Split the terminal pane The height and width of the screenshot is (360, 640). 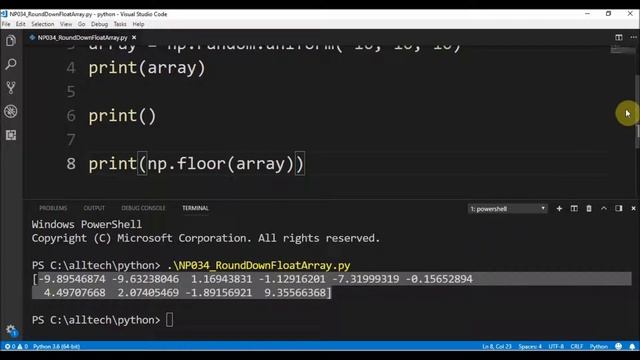tap(574, 209)
